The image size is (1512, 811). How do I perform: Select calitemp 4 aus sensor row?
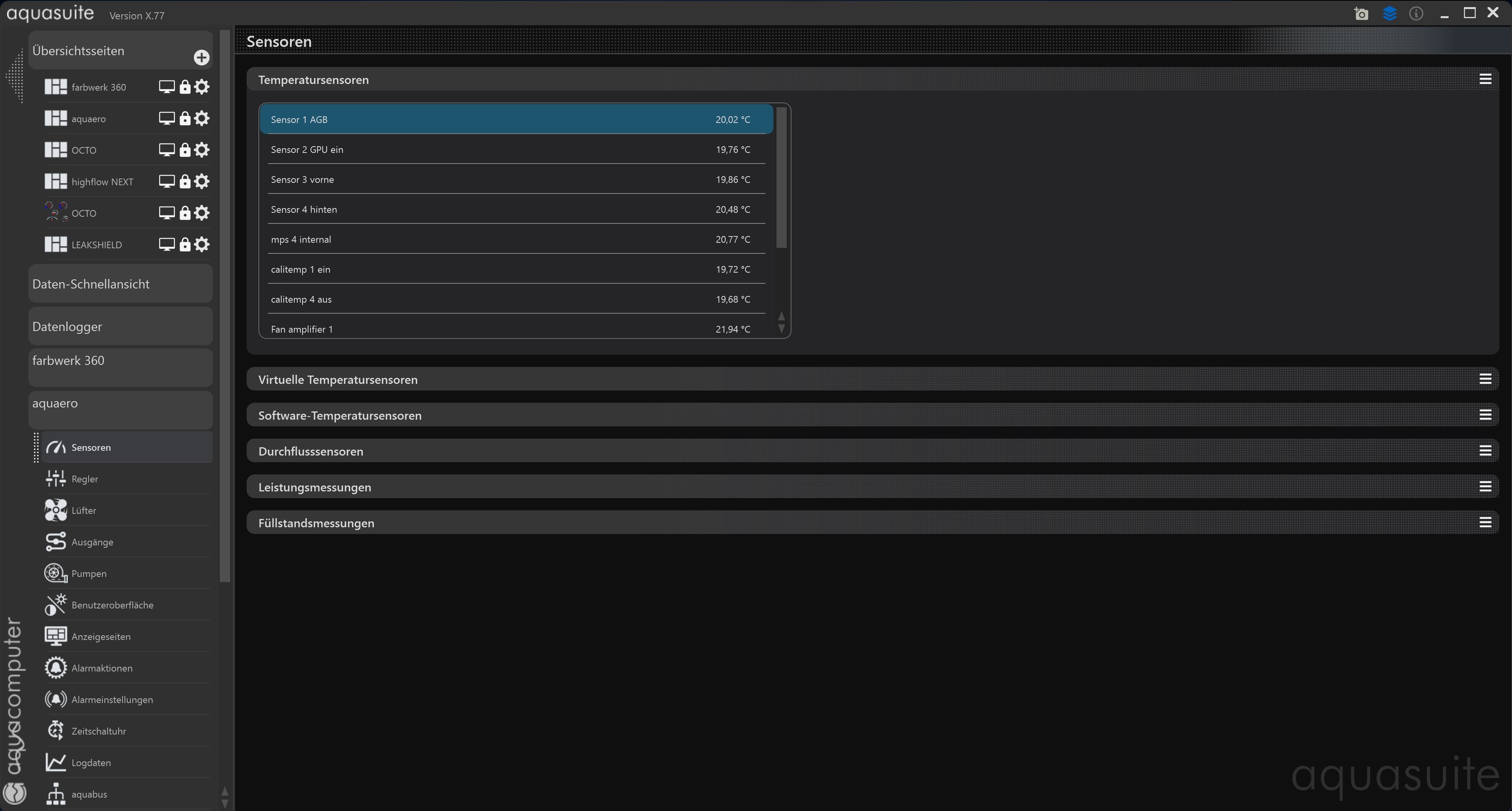point(516,299)
